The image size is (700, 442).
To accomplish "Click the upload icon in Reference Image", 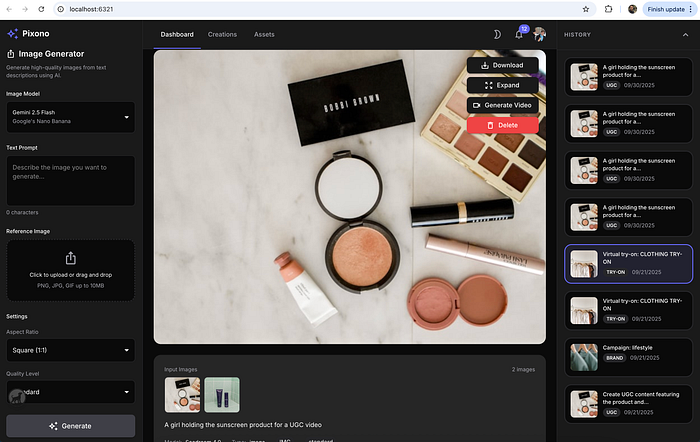I will pos(70,258).
